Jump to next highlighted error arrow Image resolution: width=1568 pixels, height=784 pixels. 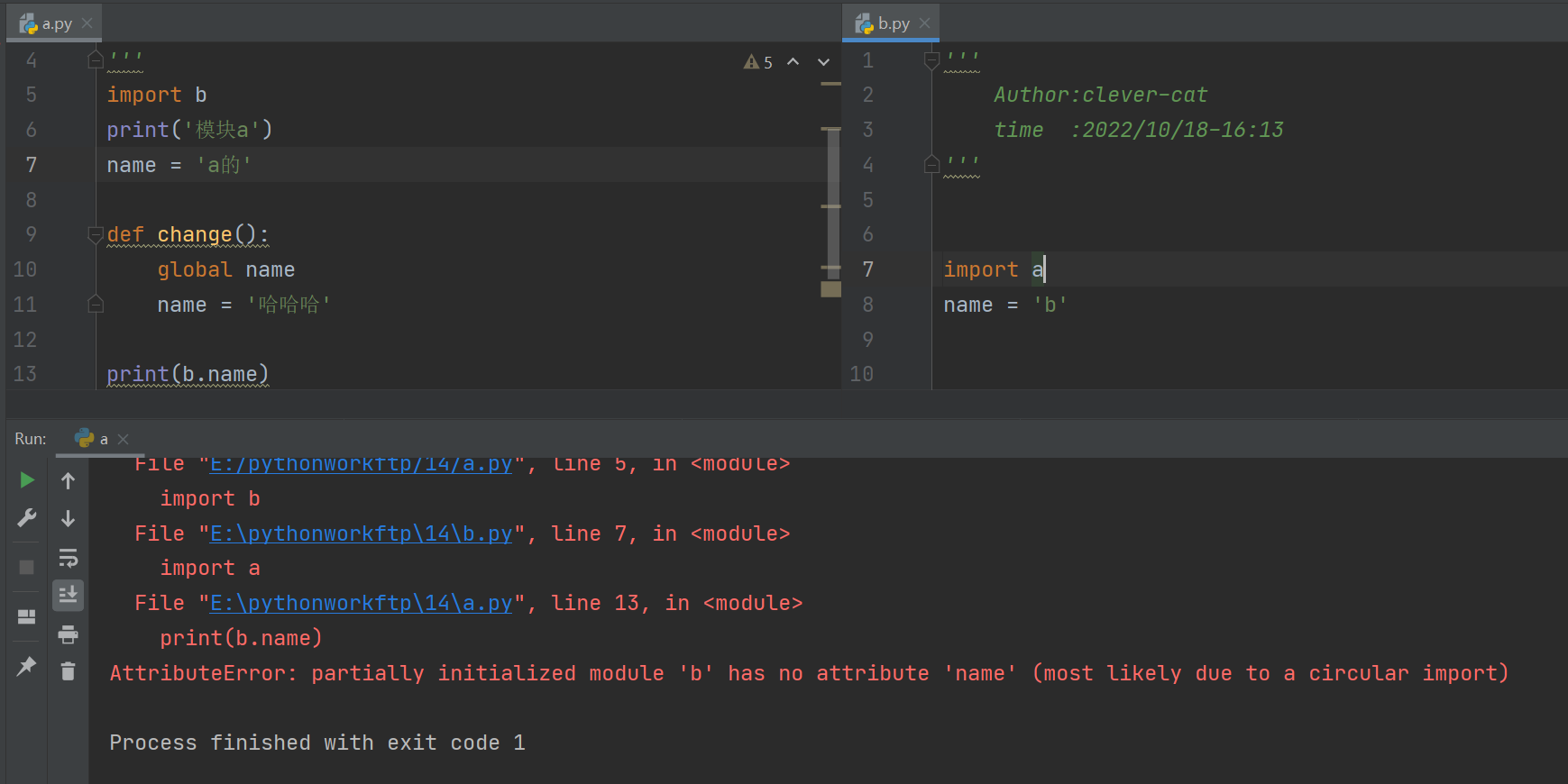[823, 62]
